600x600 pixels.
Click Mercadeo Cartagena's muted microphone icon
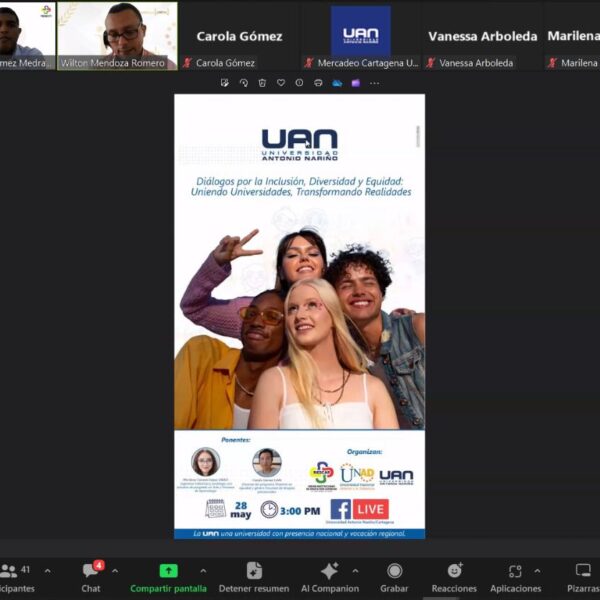click(x=309, y=63)
